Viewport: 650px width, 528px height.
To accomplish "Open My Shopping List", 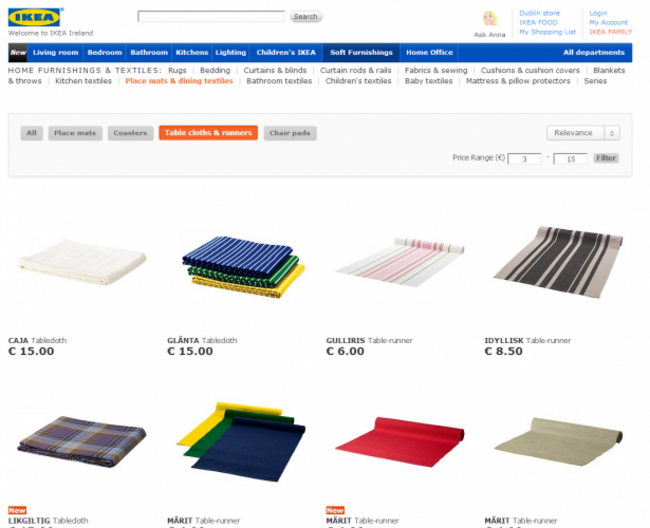I will [548, 32].
